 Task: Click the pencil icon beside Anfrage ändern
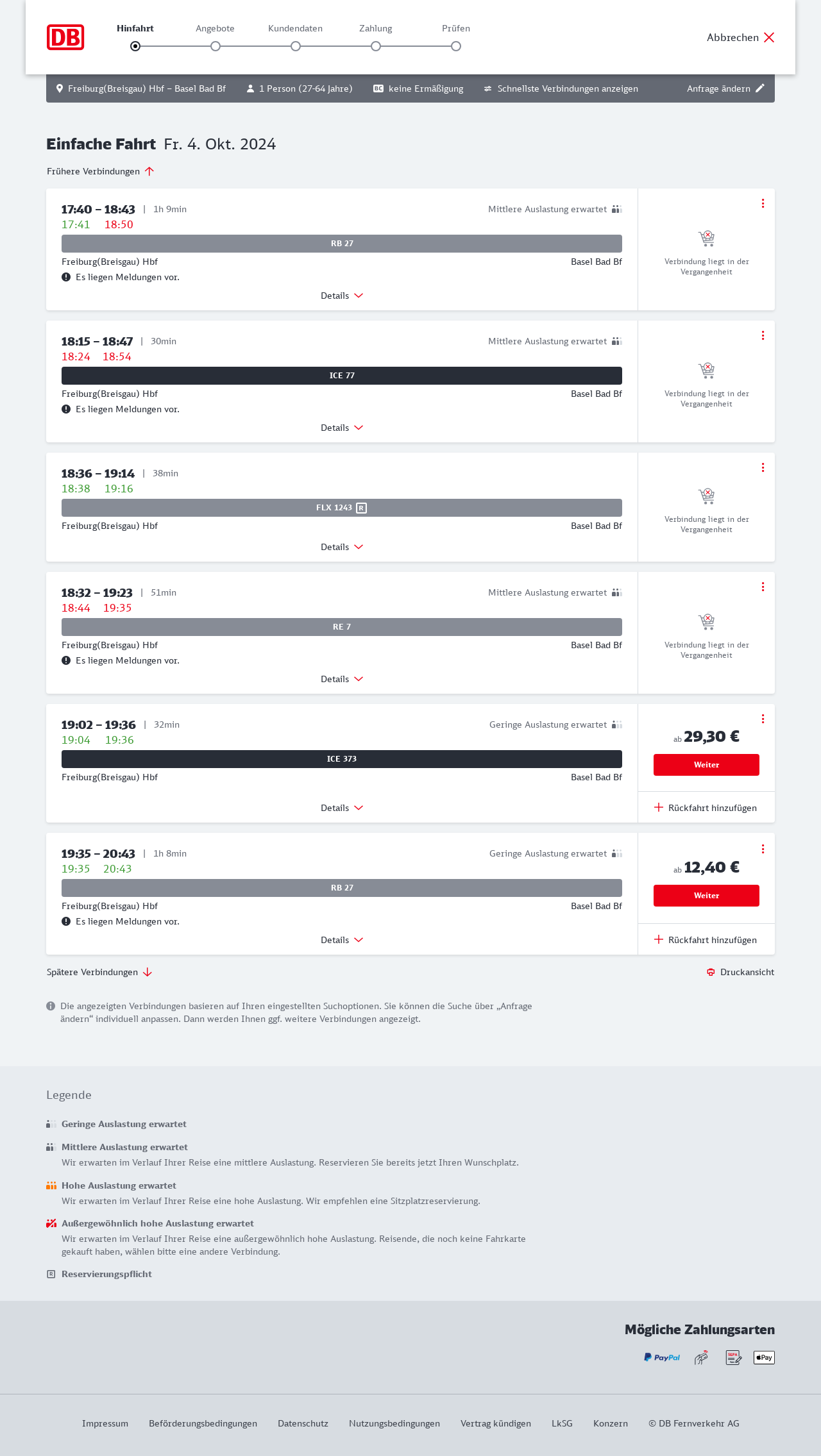(x=760, y=88)
